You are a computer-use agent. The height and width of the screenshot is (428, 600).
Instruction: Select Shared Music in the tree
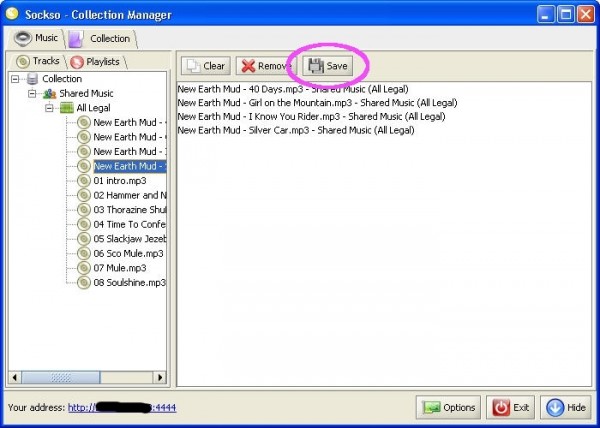(86, 93)
